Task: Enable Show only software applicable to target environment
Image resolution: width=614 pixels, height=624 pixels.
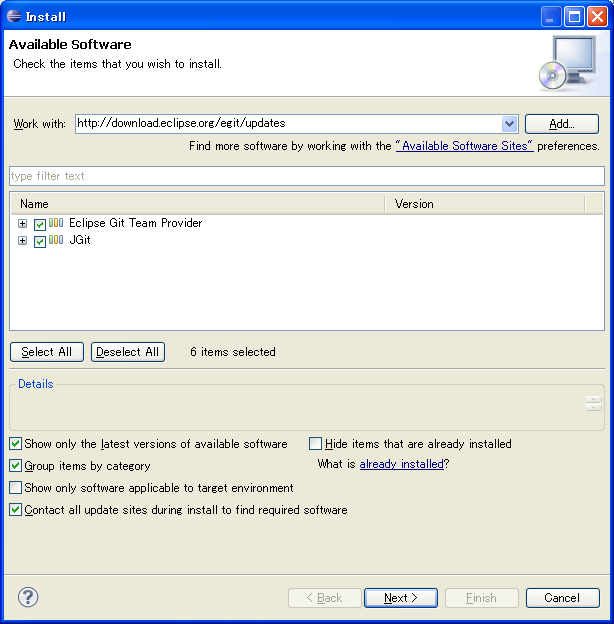Action: [16, 487]
